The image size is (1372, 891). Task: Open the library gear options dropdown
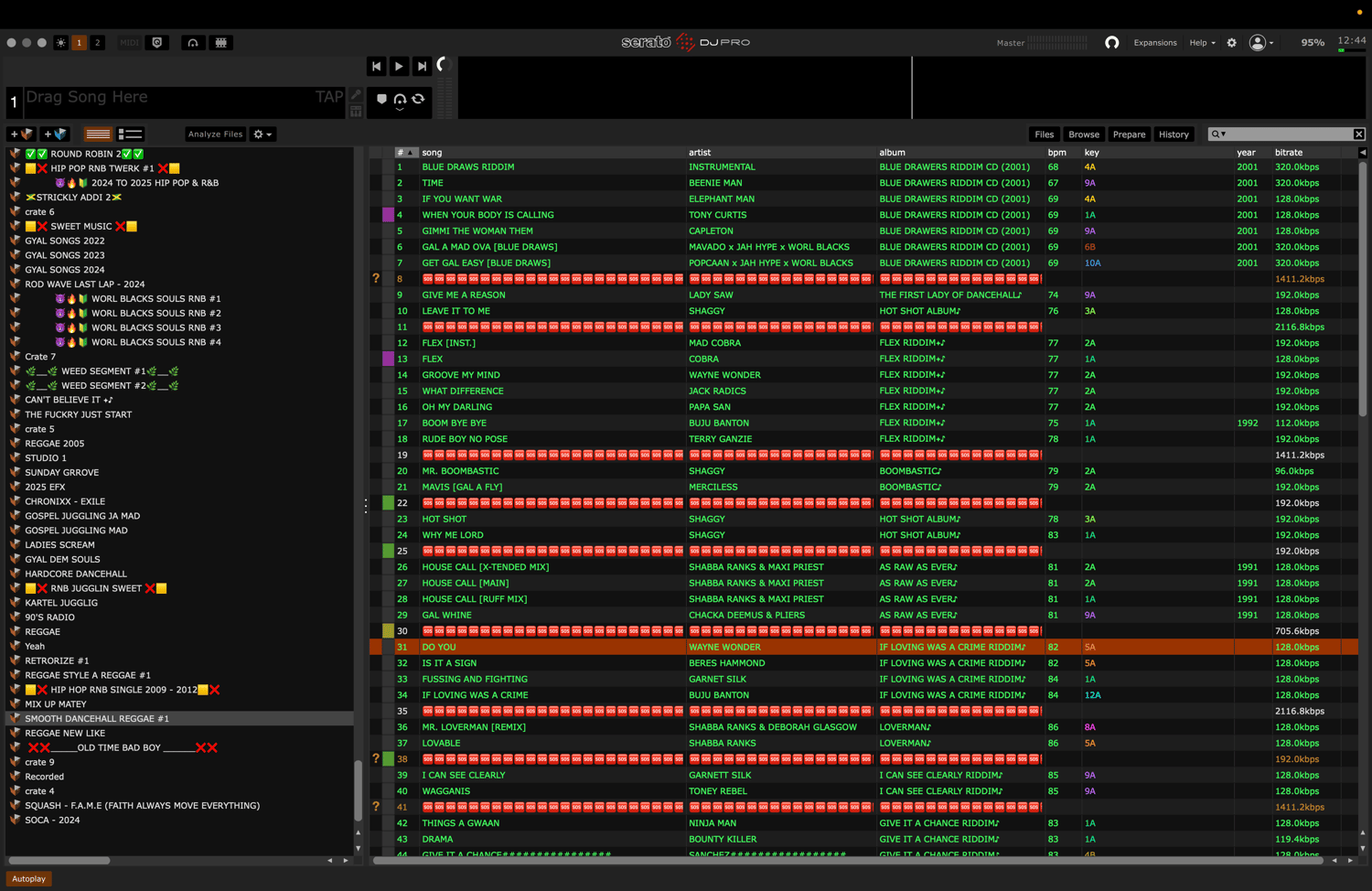tap(263, 134)
